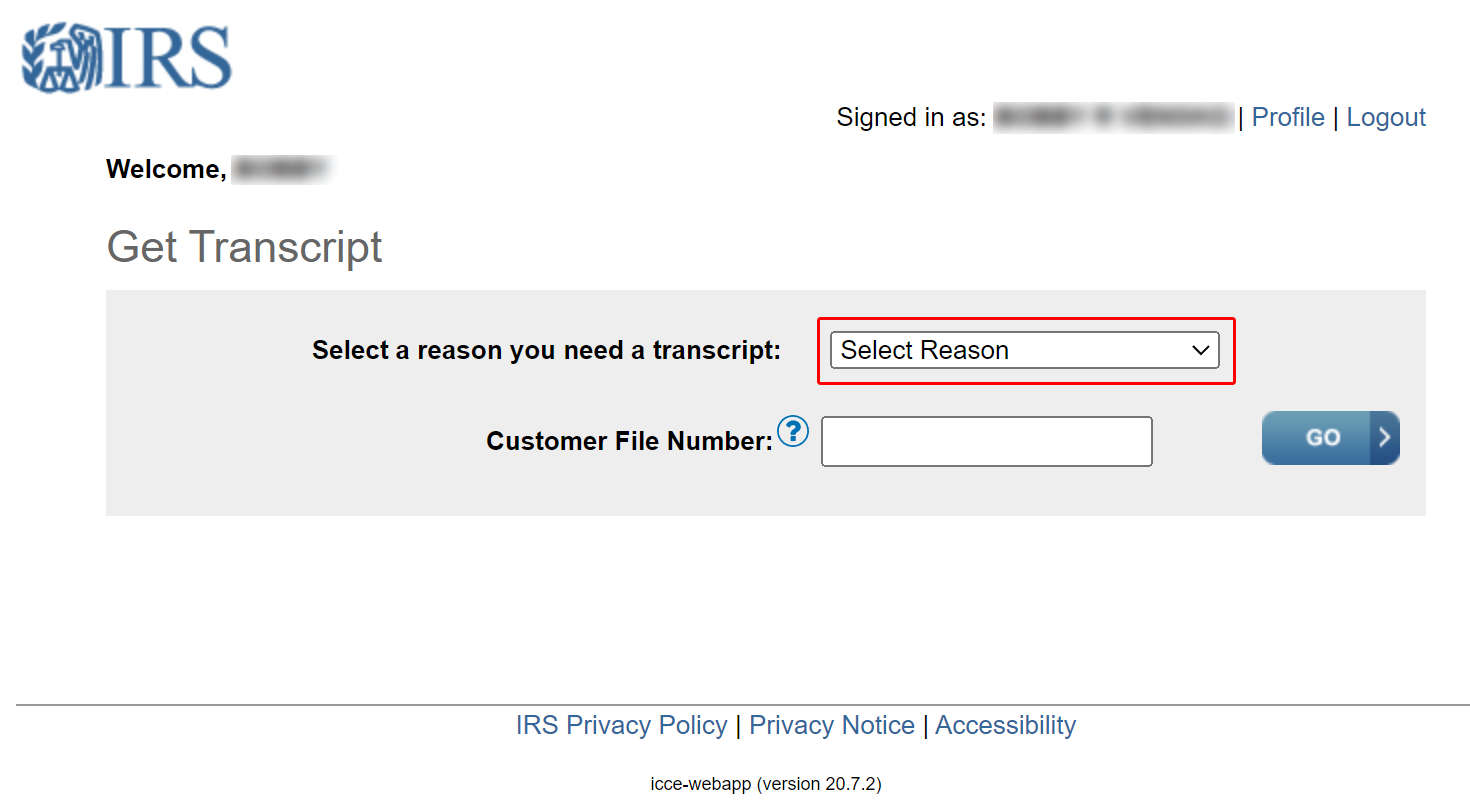Click the 'Customer File Number' label

(630, 441)
